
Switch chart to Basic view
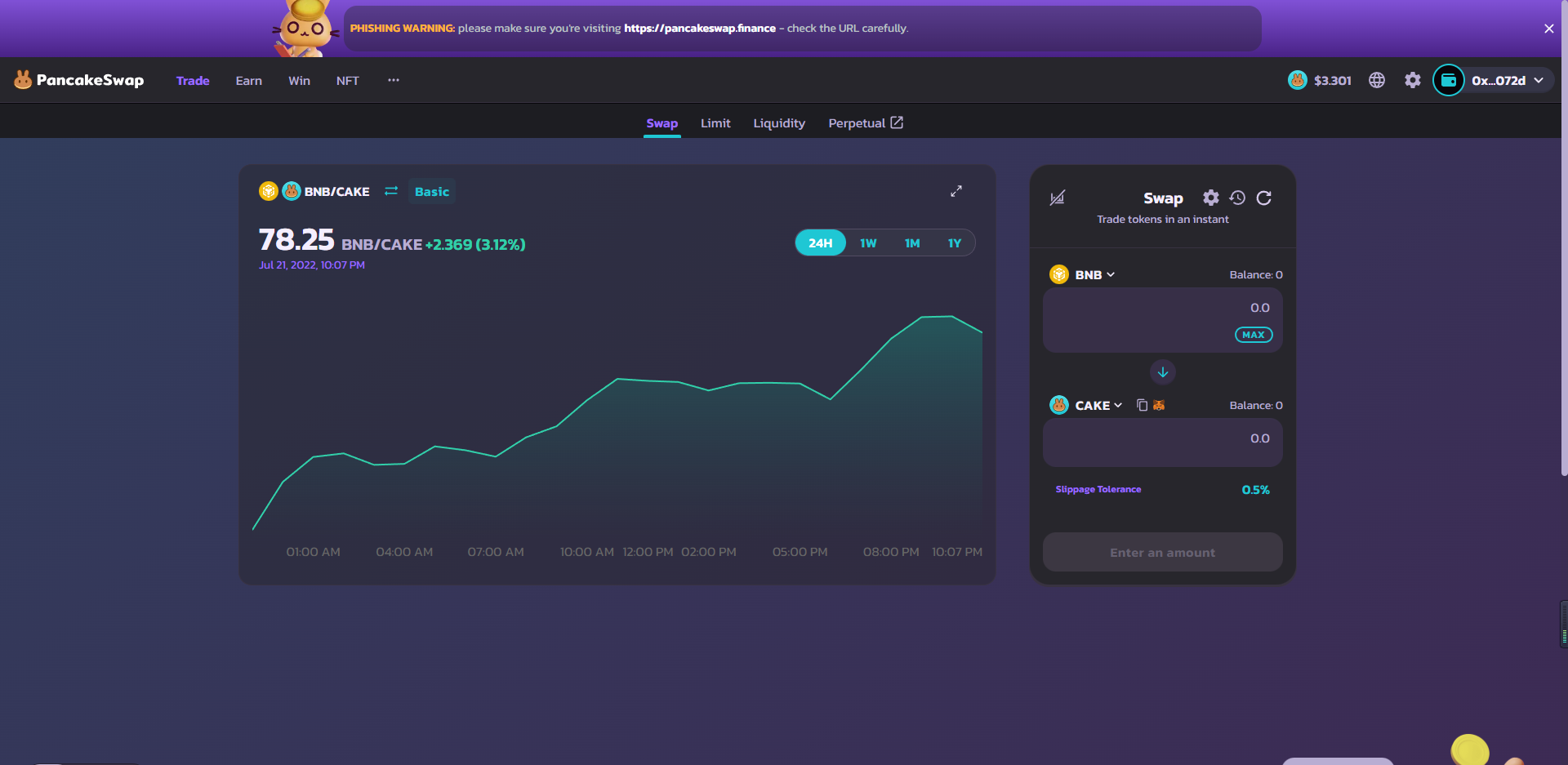click(431, 192)
